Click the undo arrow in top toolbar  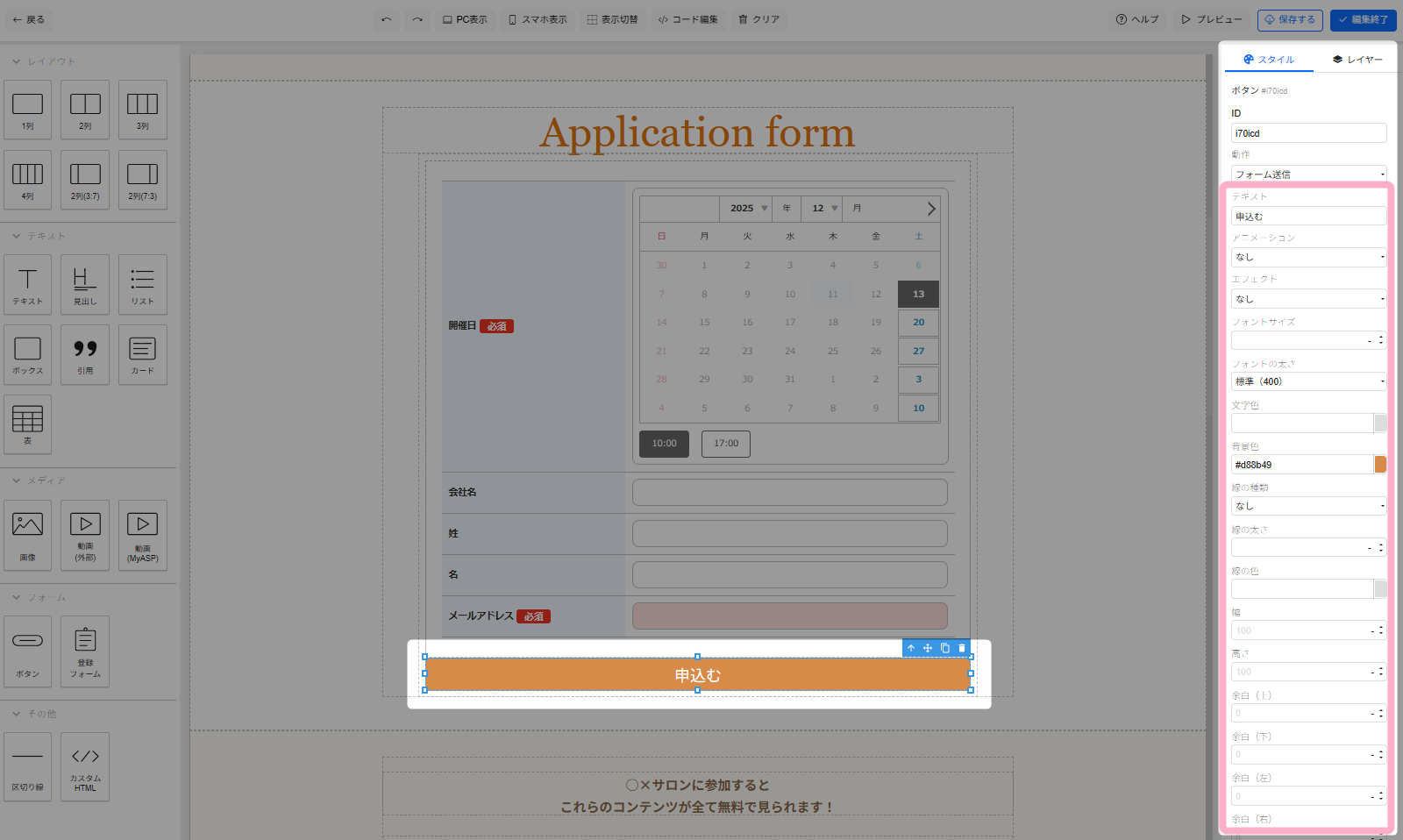tap(387, 19)
